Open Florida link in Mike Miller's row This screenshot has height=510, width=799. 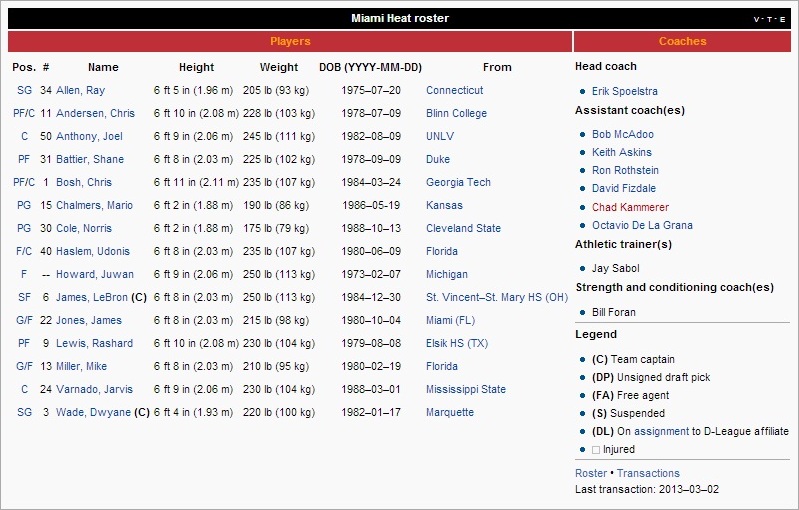[442, 366]
